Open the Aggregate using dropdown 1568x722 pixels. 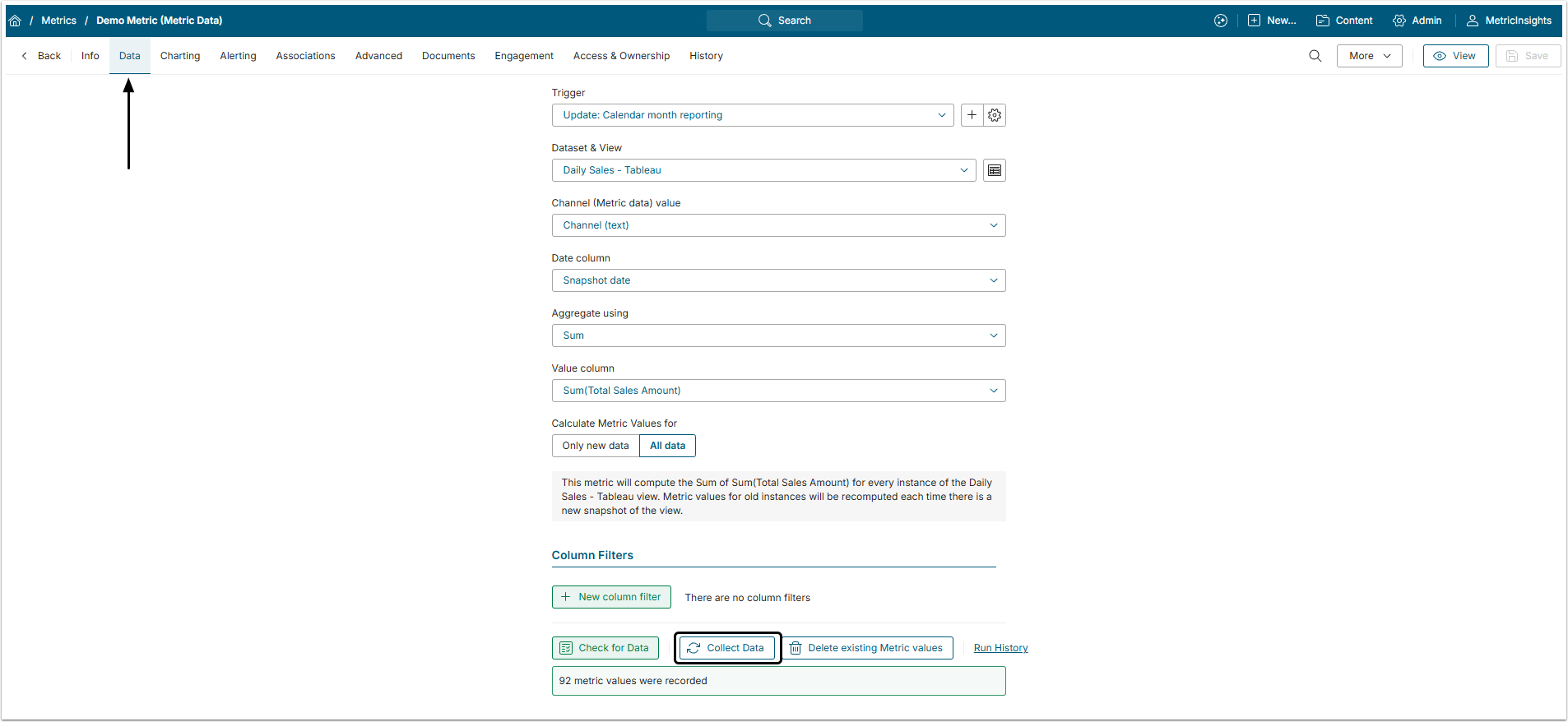pos(778,336)
